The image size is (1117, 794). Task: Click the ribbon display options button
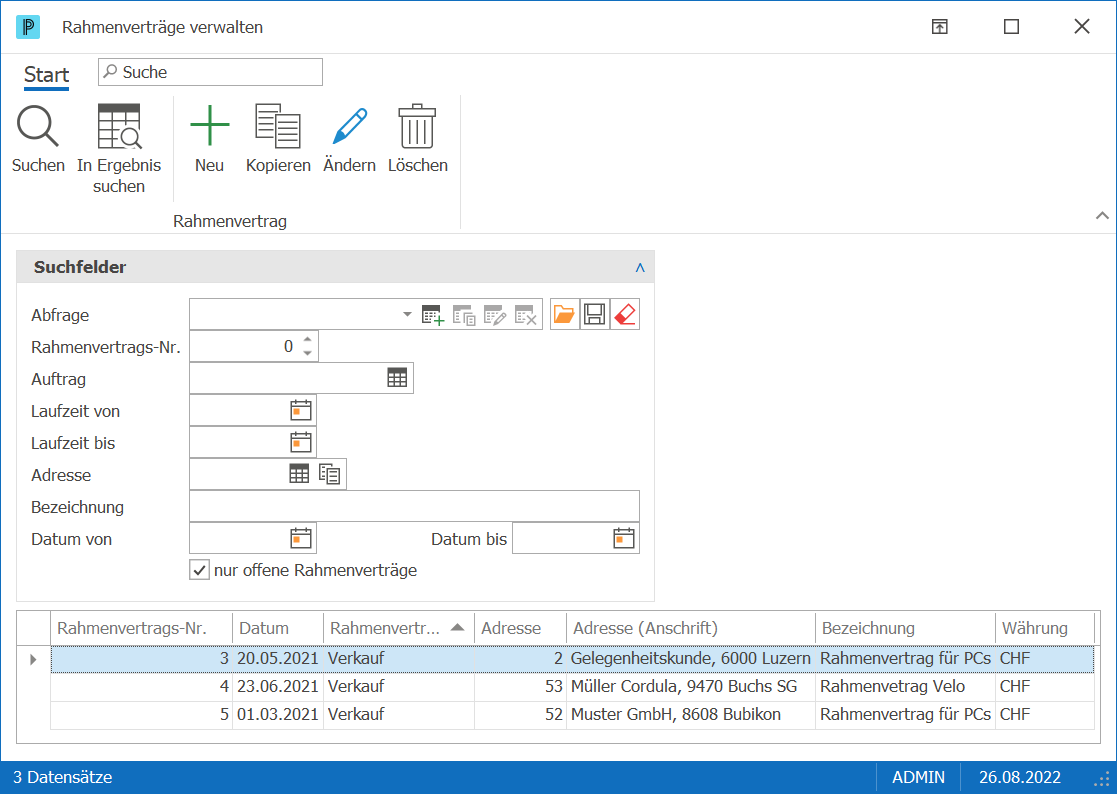click(x=940, y=27)
